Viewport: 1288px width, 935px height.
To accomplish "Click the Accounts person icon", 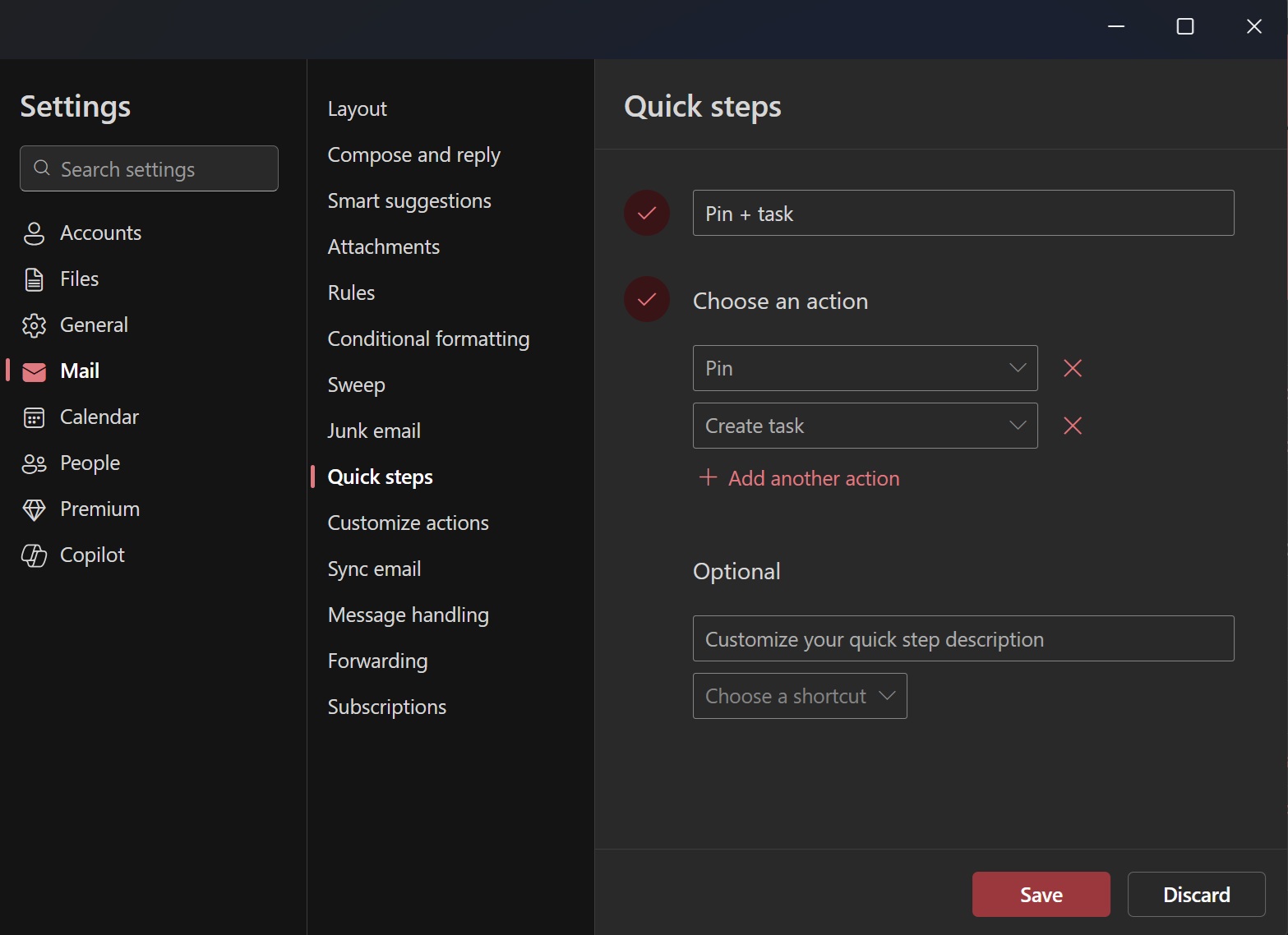I will pos(34,233).
